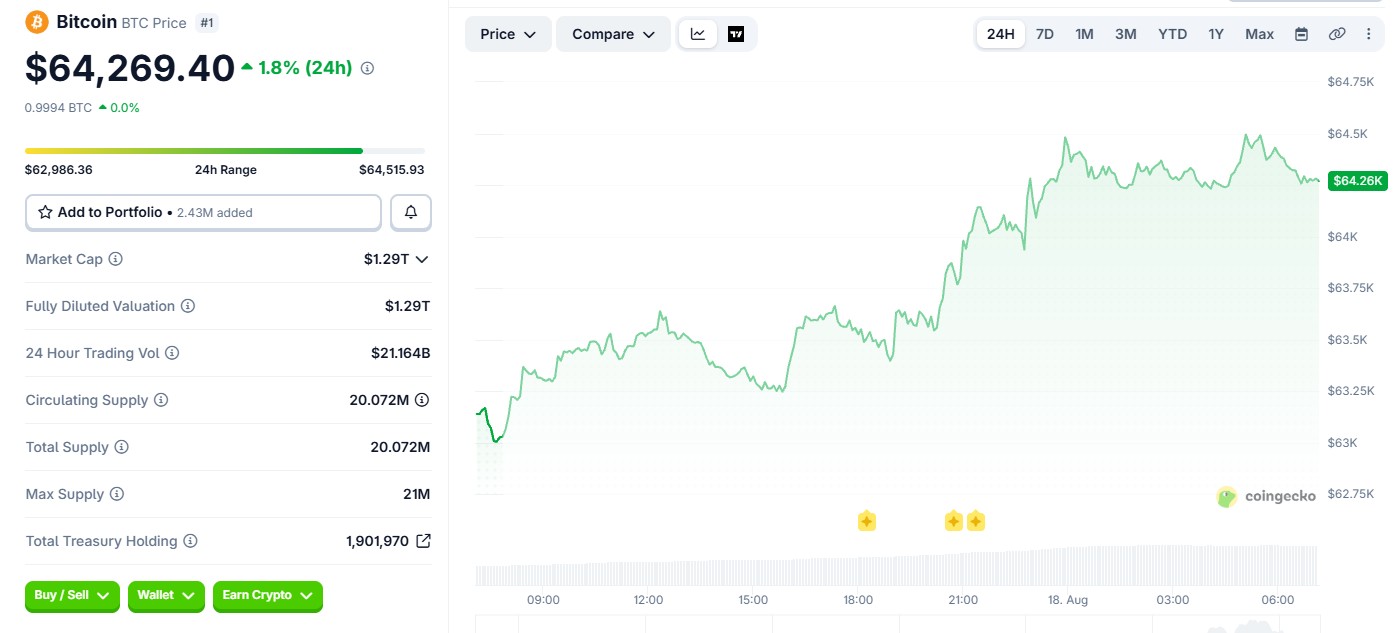Click the CoinGecko gecko logo on chart
Image resolution: width=1396 pixels, height=633 pixels.
[x=1227, y=497]
